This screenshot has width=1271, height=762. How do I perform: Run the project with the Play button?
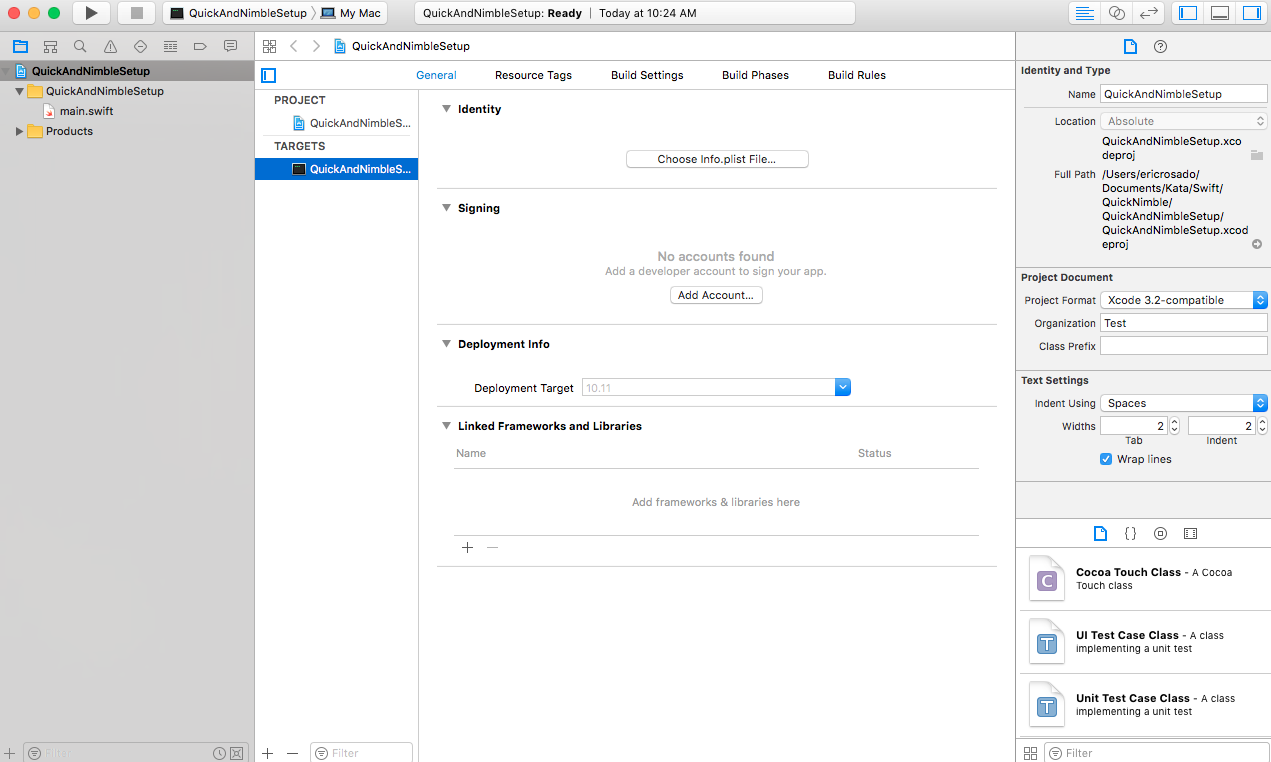click(91, 13)
